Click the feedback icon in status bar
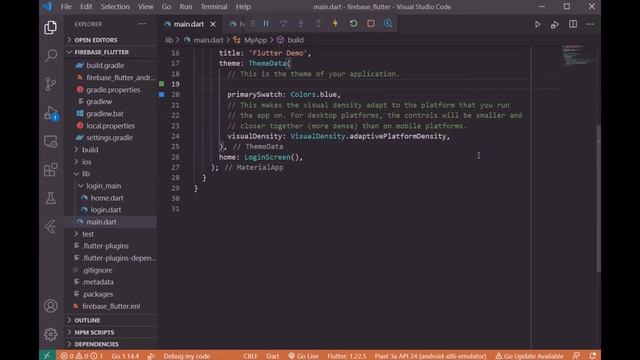 [576, 356]
